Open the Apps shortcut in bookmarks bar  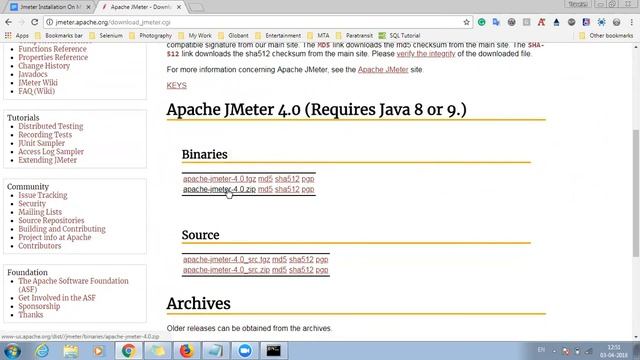(x=17, y=36)
